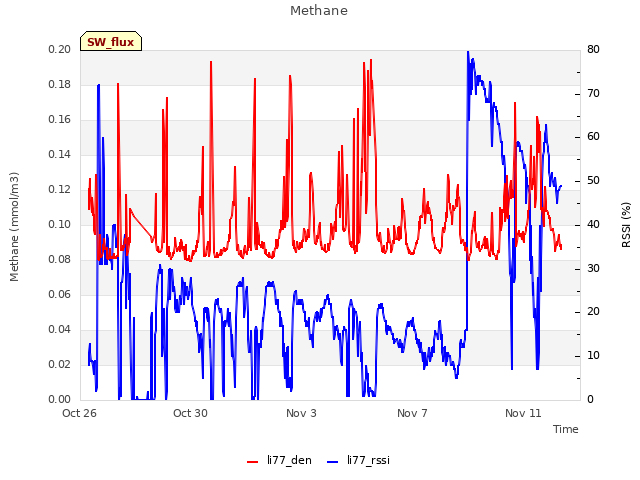The image size is (640, 480).
Task: Click the 30 right axis tick label
Action: coord(593,269)
